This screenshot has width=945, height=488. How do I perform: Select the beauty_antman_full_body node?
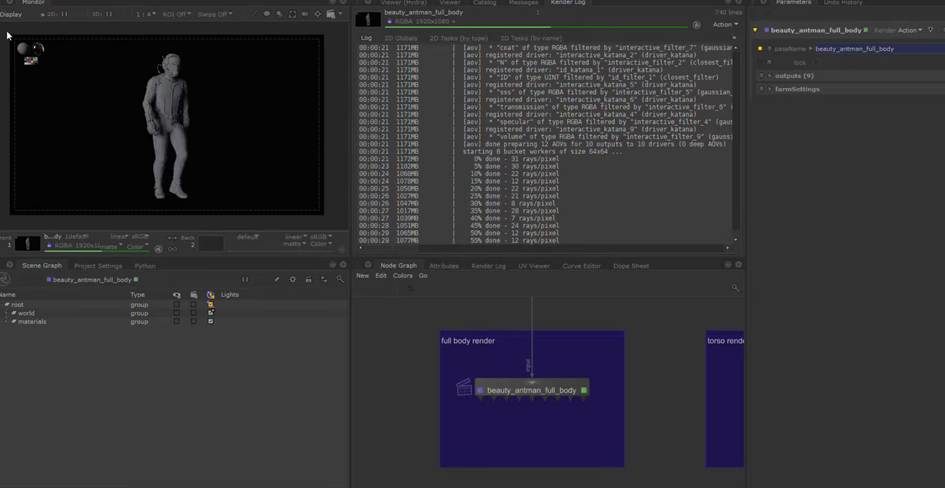click(x=531, y=390)
